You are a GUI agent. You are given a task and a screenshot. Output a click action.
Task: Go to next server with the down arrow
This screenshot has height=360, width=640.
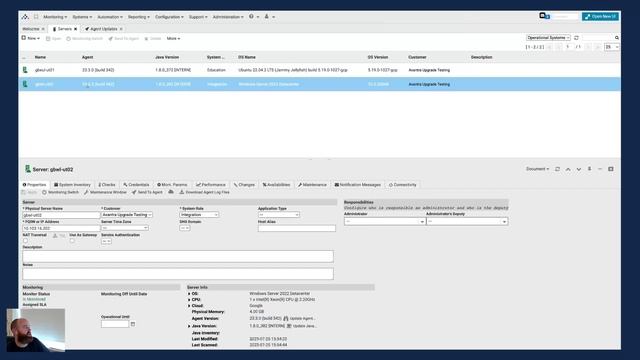click(x=578, y=169)
